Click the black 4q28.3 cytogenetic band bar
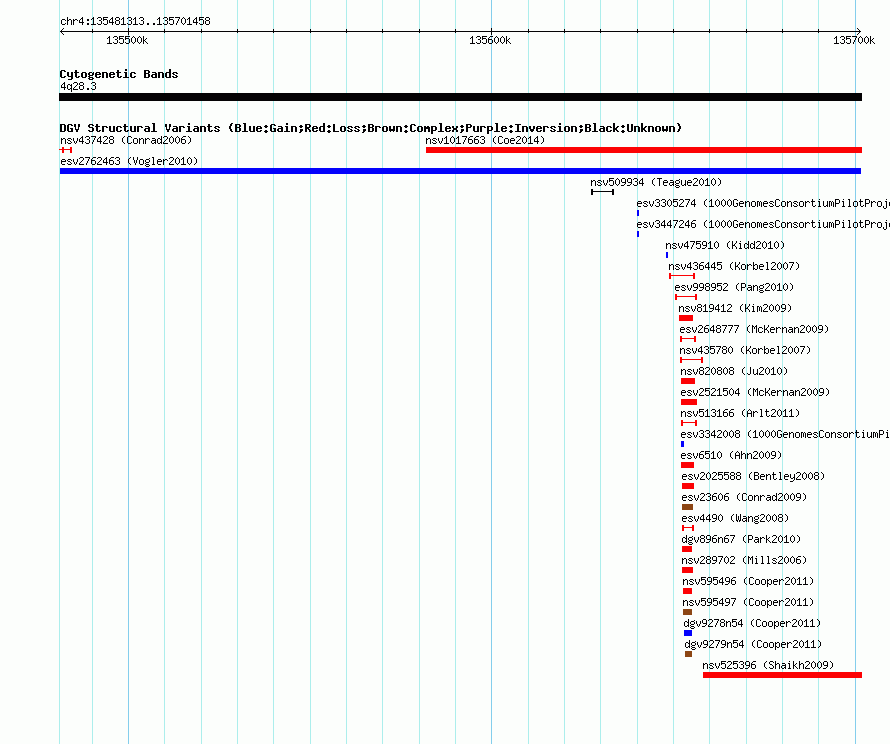 coord(460,97)
